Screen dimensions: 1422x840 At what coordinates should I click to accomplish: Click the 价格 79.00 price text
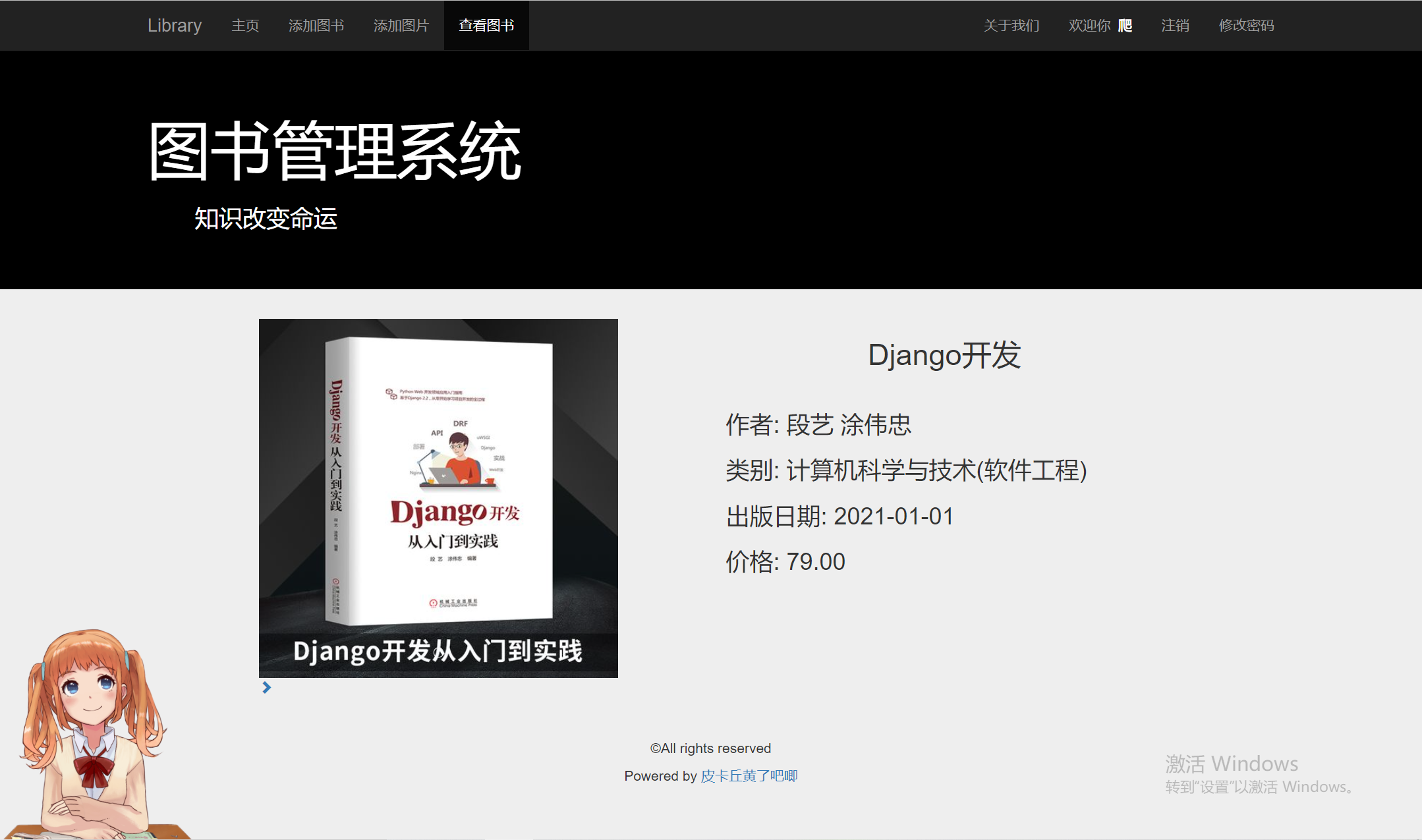[x=785, y=562]
